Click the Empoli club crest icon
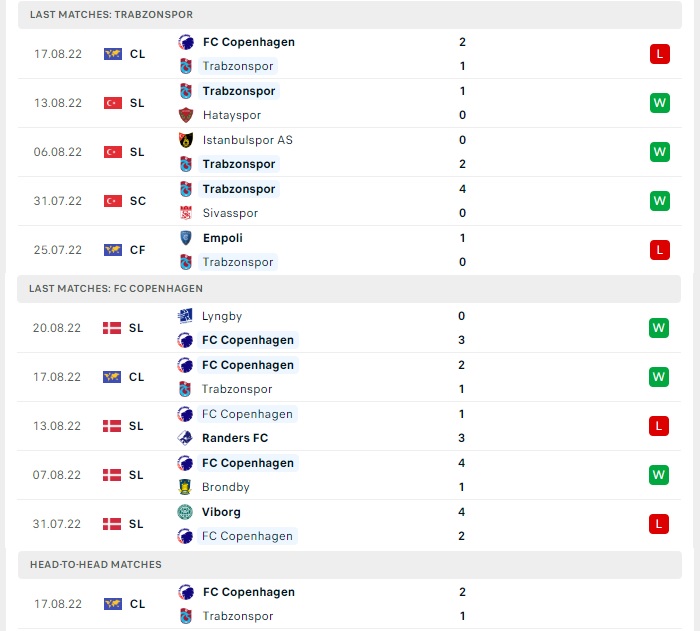The width and height of the screenshot is (700, 631). point(186,238)
